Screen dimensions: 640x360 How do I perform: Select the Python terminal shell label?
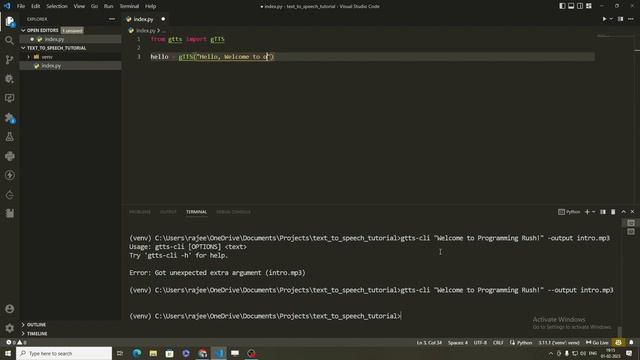(569, 212)
